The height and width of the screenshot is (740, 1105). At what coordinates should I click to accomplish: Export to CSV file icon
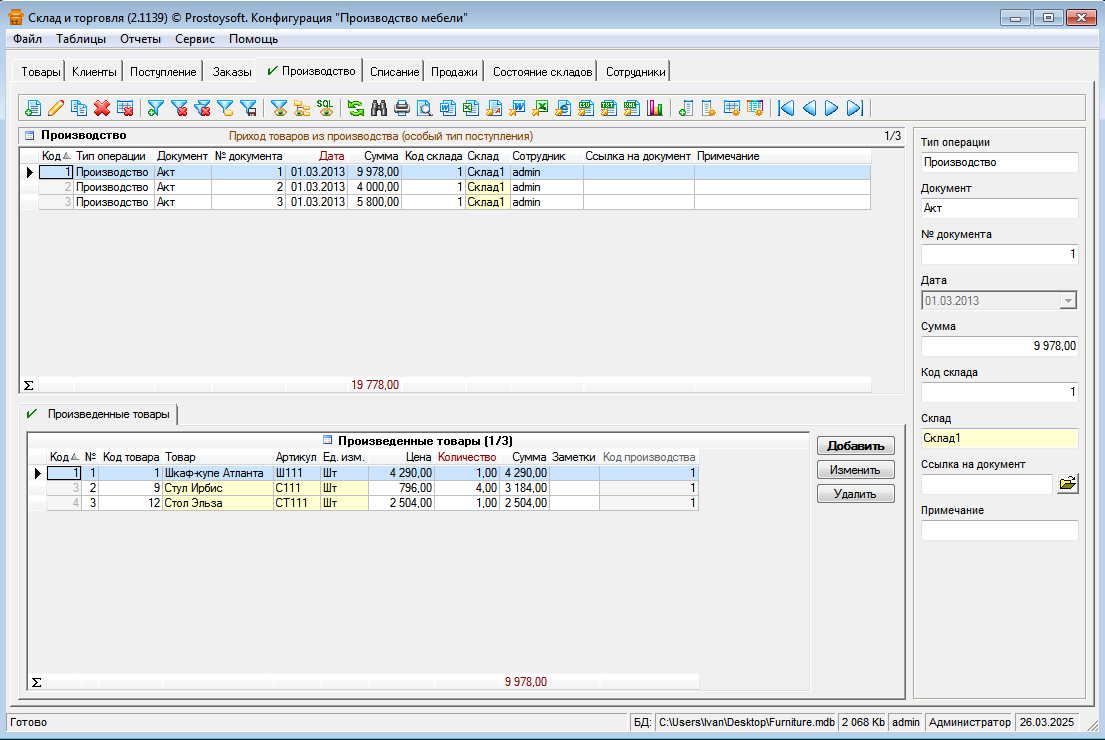(586, 108)
